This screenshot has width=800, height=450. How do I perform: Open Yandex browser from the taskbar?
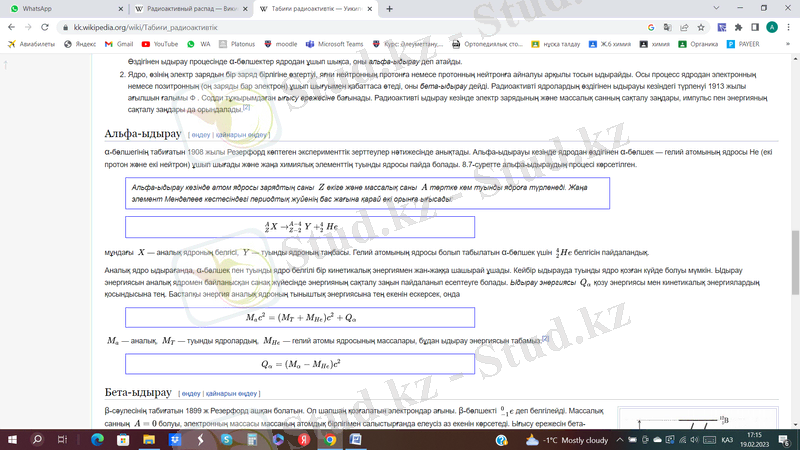click(304, 440)
